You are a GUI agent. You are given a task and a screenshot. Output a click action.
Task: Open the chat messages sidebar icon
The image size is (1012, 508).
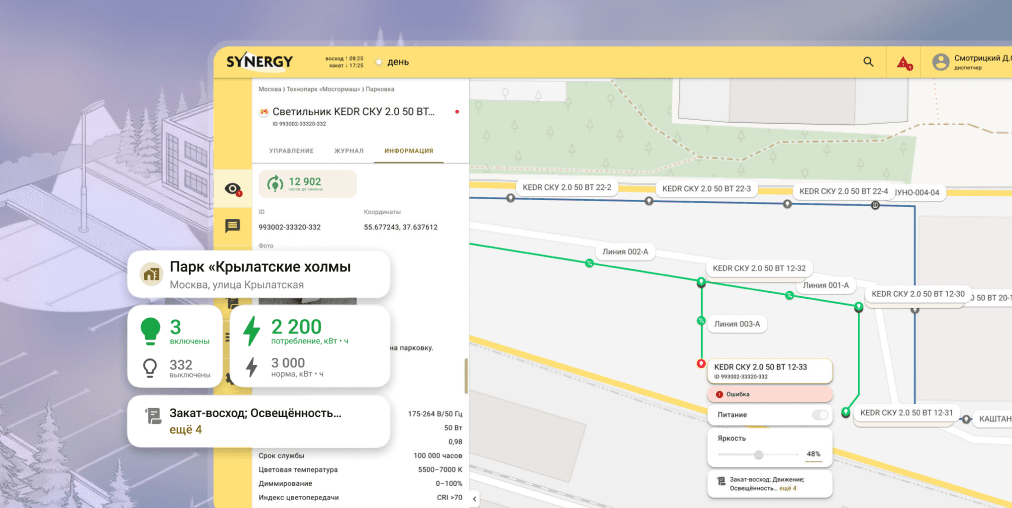coord(232,226)
